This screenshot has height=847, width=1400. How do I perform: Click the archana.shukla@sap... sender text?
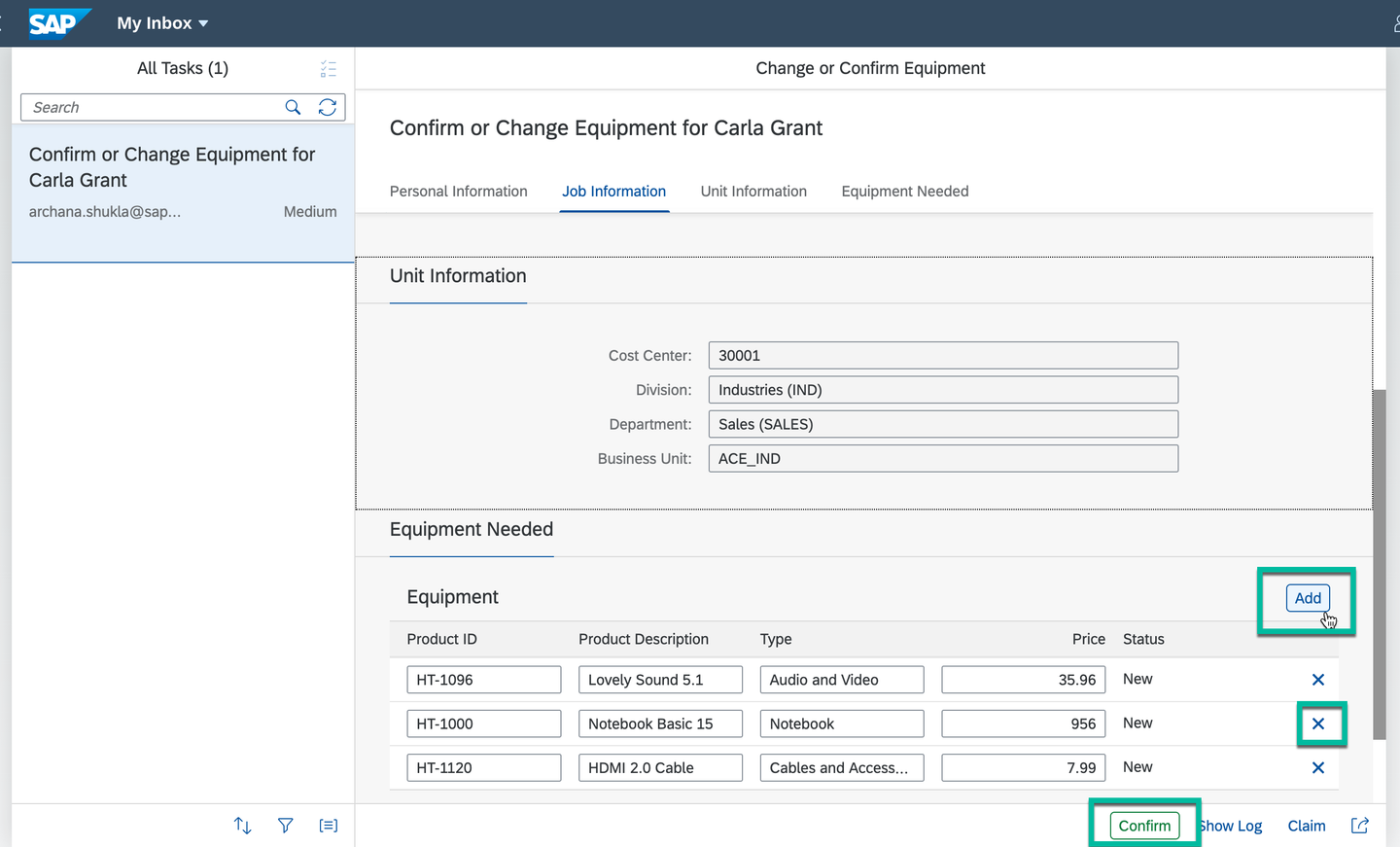point(105,211)
